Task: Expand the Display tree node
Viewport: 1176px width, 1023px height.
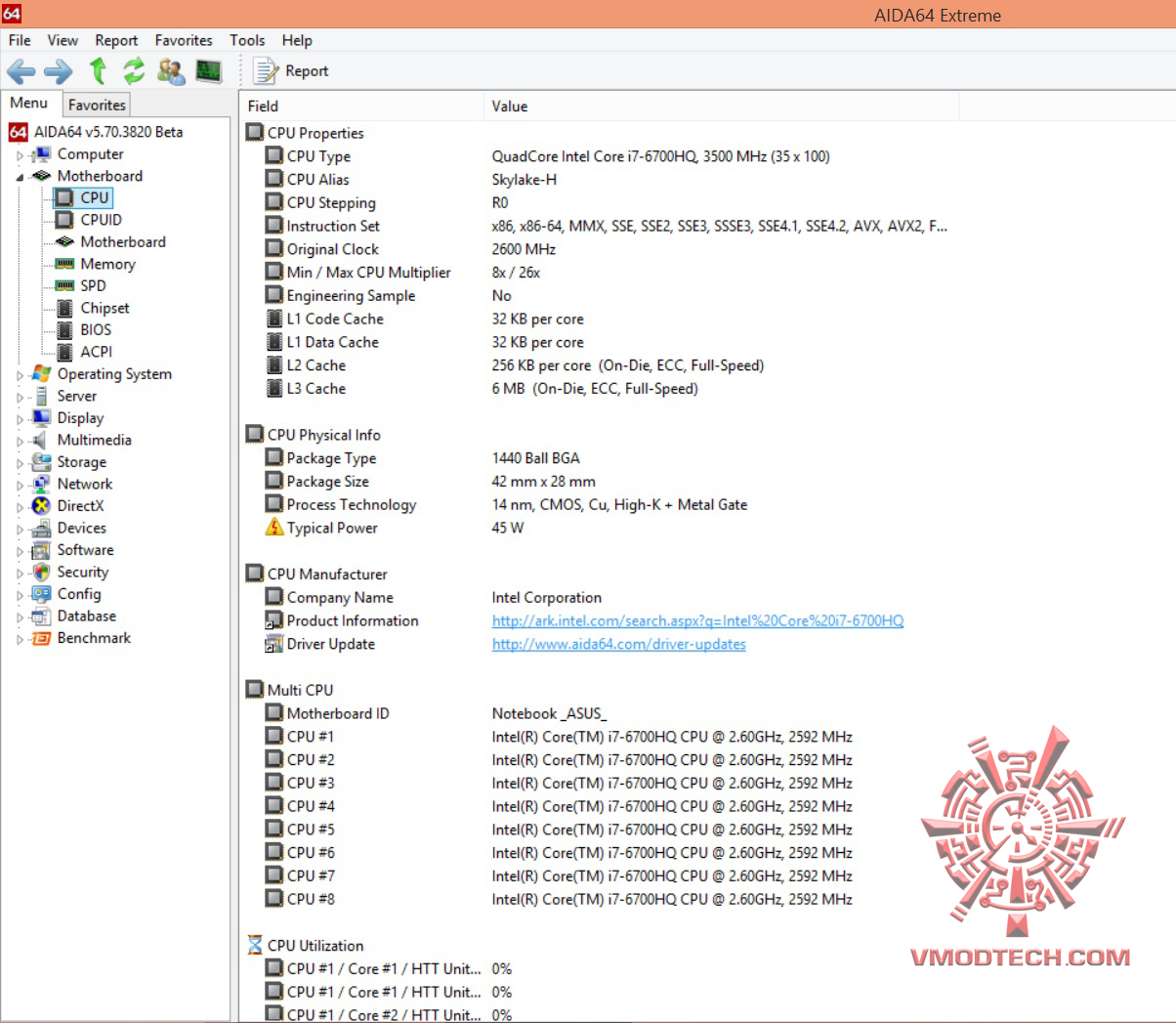Action: click(20, 419)
